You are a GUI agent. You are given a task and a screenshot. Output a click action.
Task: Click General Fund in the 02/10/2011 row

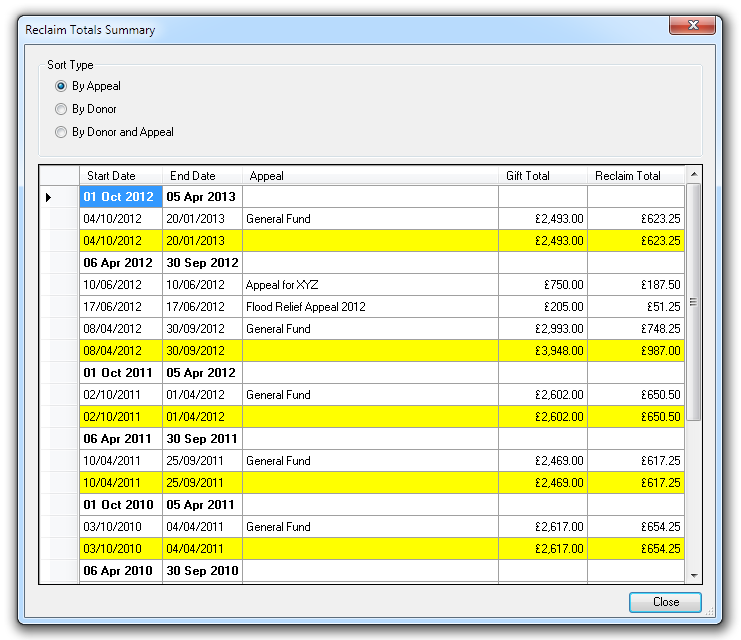point(370,395)
